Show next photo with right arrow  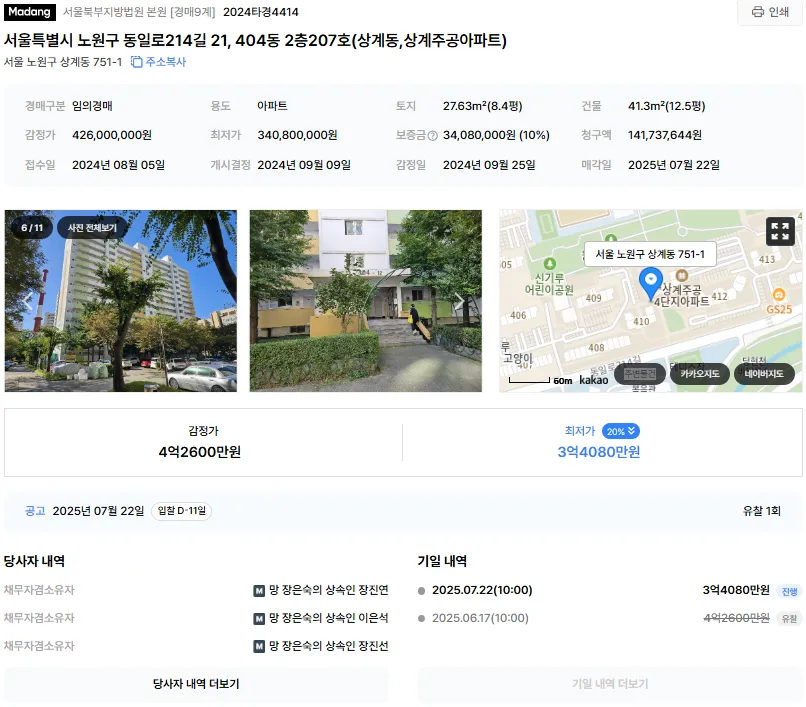click(459, 301)
